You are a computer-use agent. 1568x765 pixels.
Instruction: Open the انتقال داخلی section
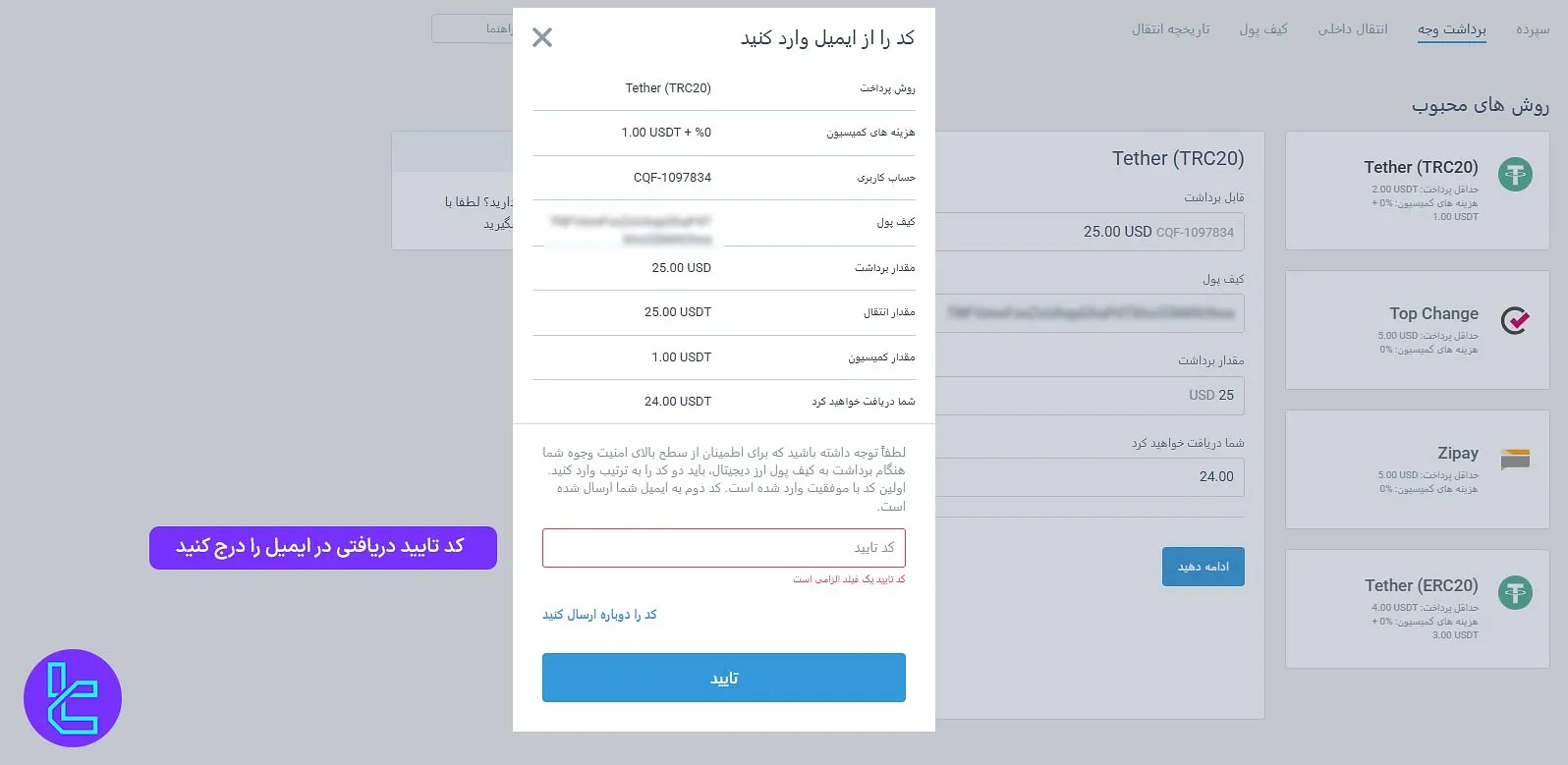(1353, 29)
